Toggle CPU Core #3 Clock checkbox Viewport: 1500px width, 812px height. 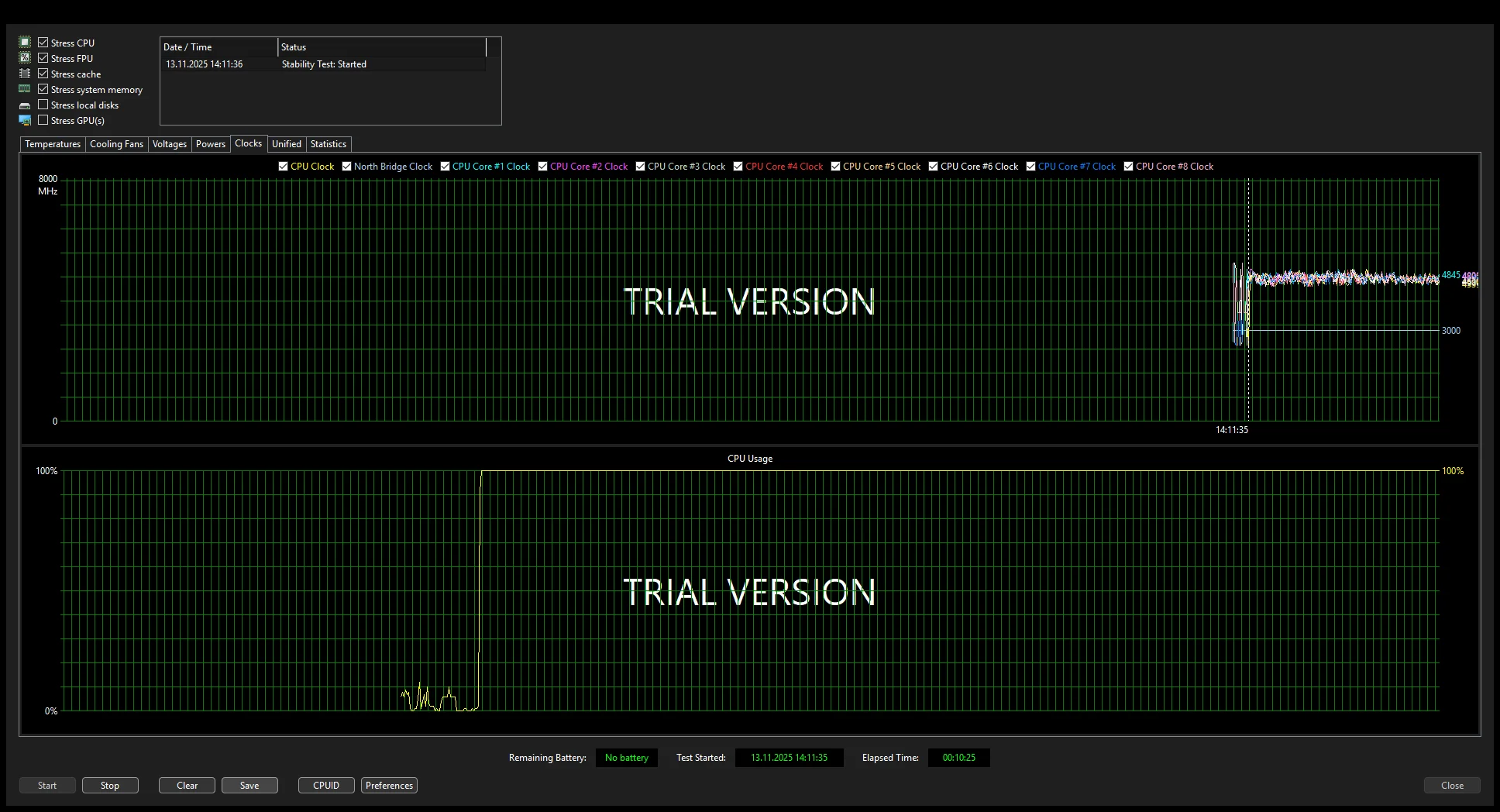(641, 167)
